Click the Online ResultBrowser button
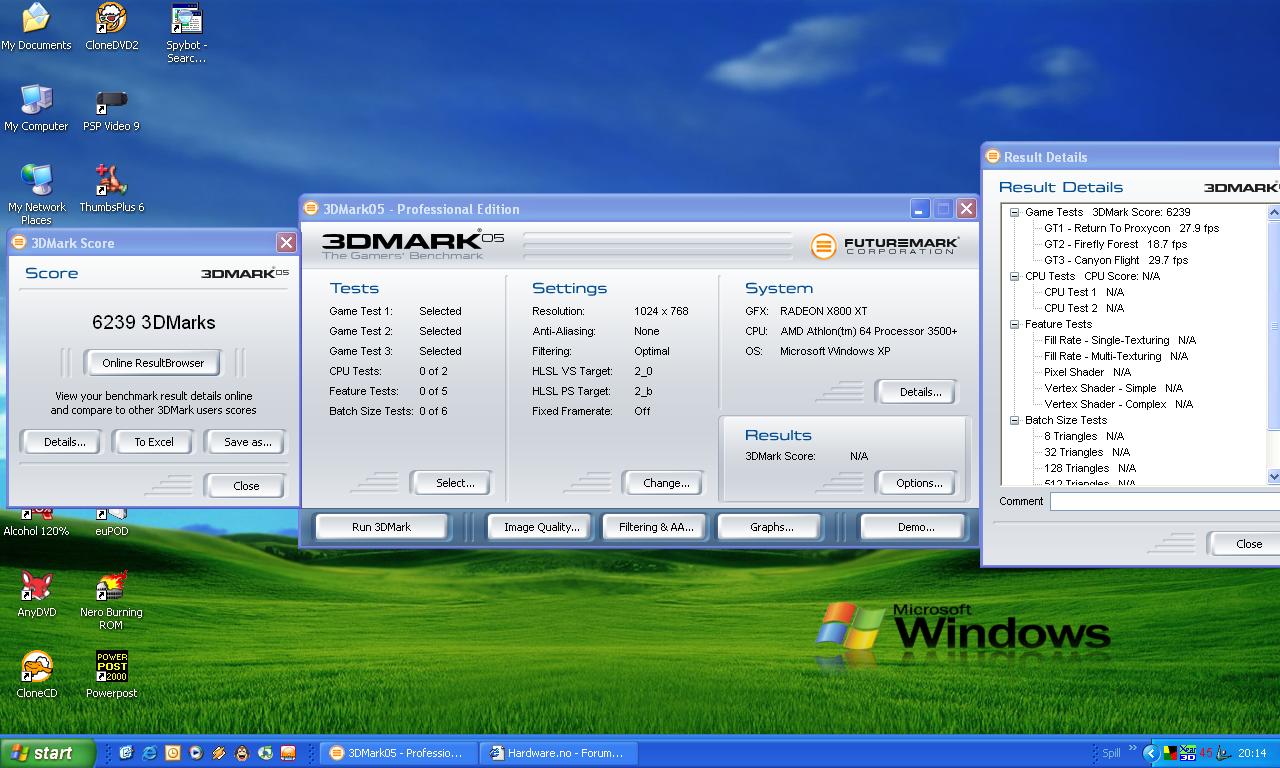 point(153,363)
